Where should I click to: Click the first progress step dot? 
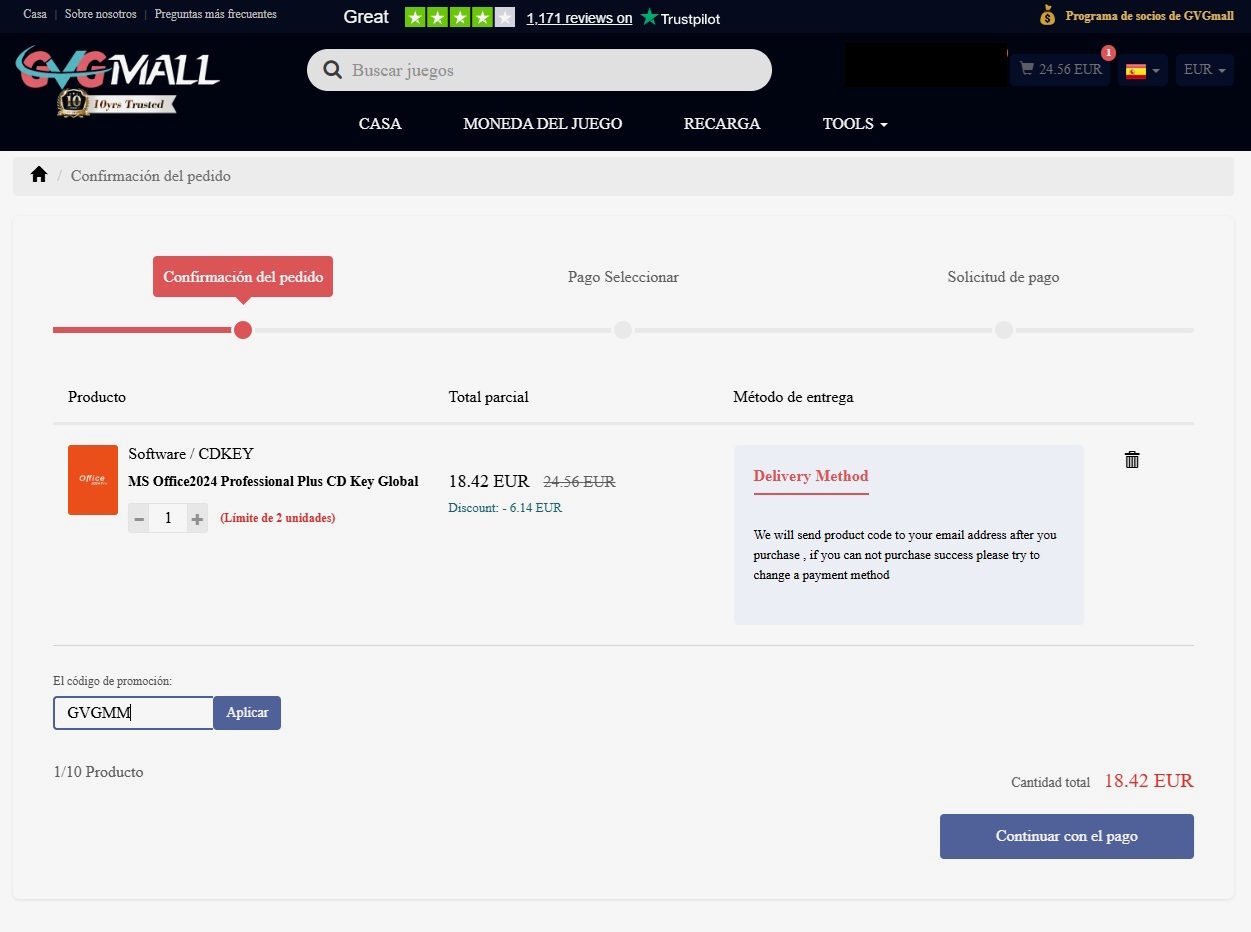pos(243,330)
